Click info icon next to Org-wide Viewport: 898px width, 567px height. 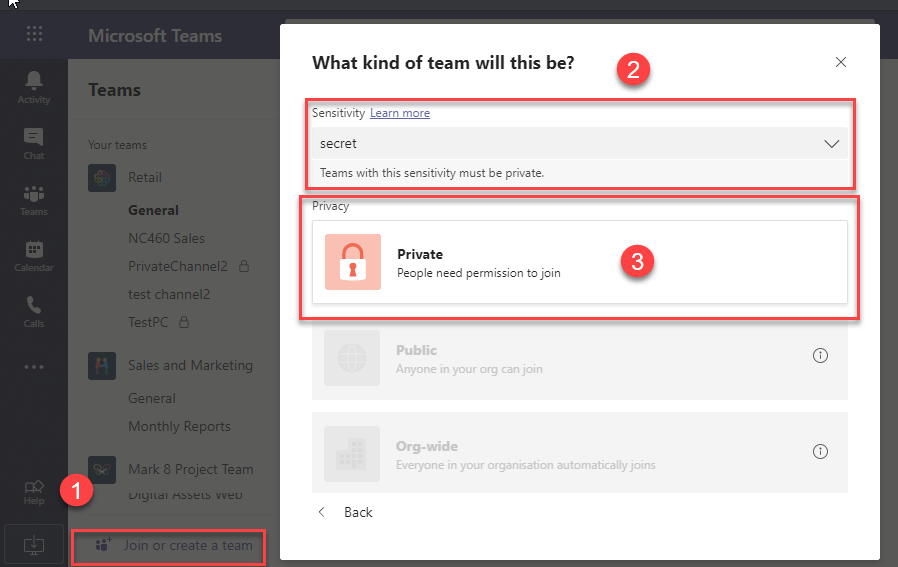point(821,452)
